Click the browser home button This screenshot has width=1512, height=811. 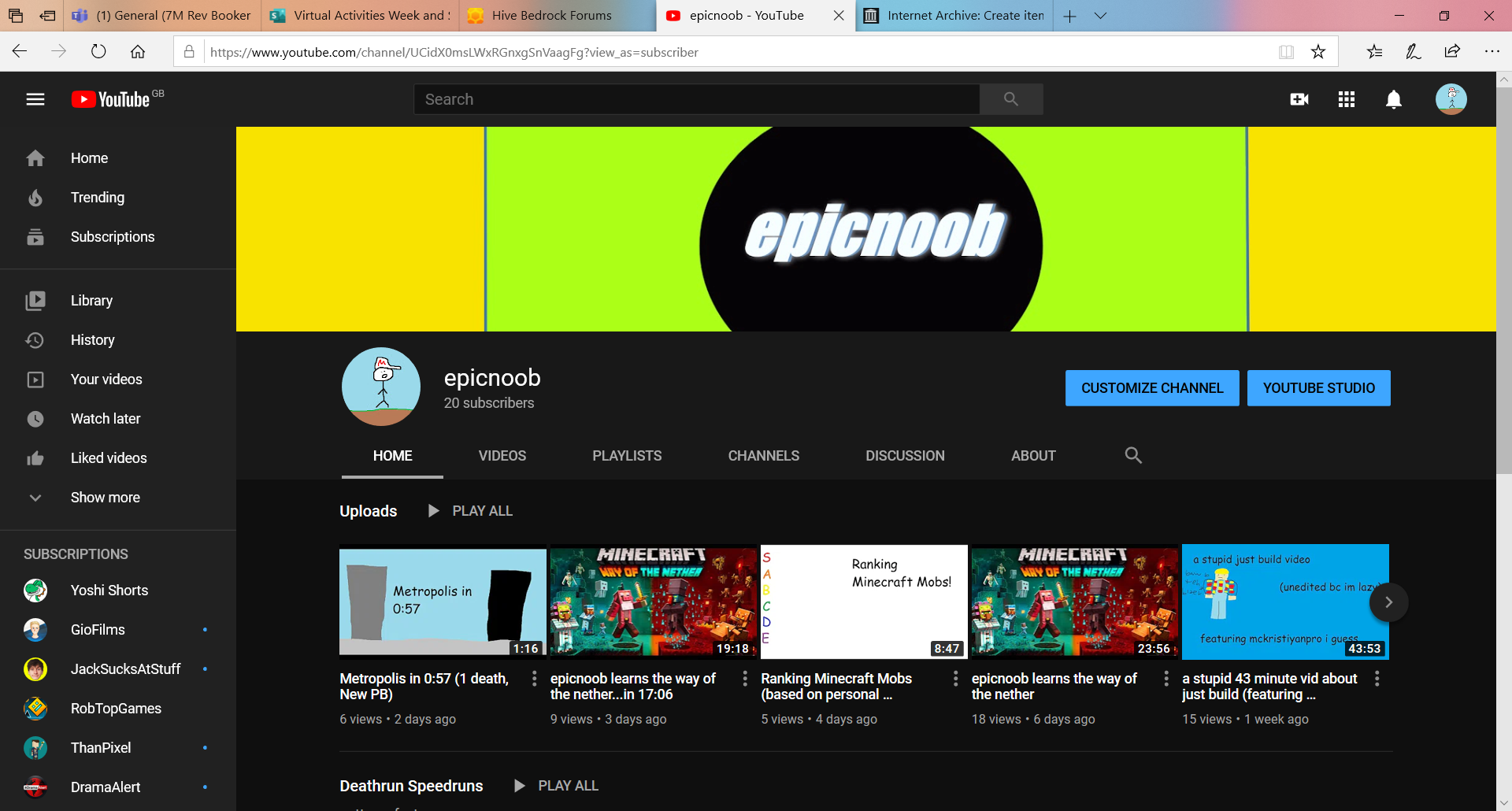(x=138, y=52)
